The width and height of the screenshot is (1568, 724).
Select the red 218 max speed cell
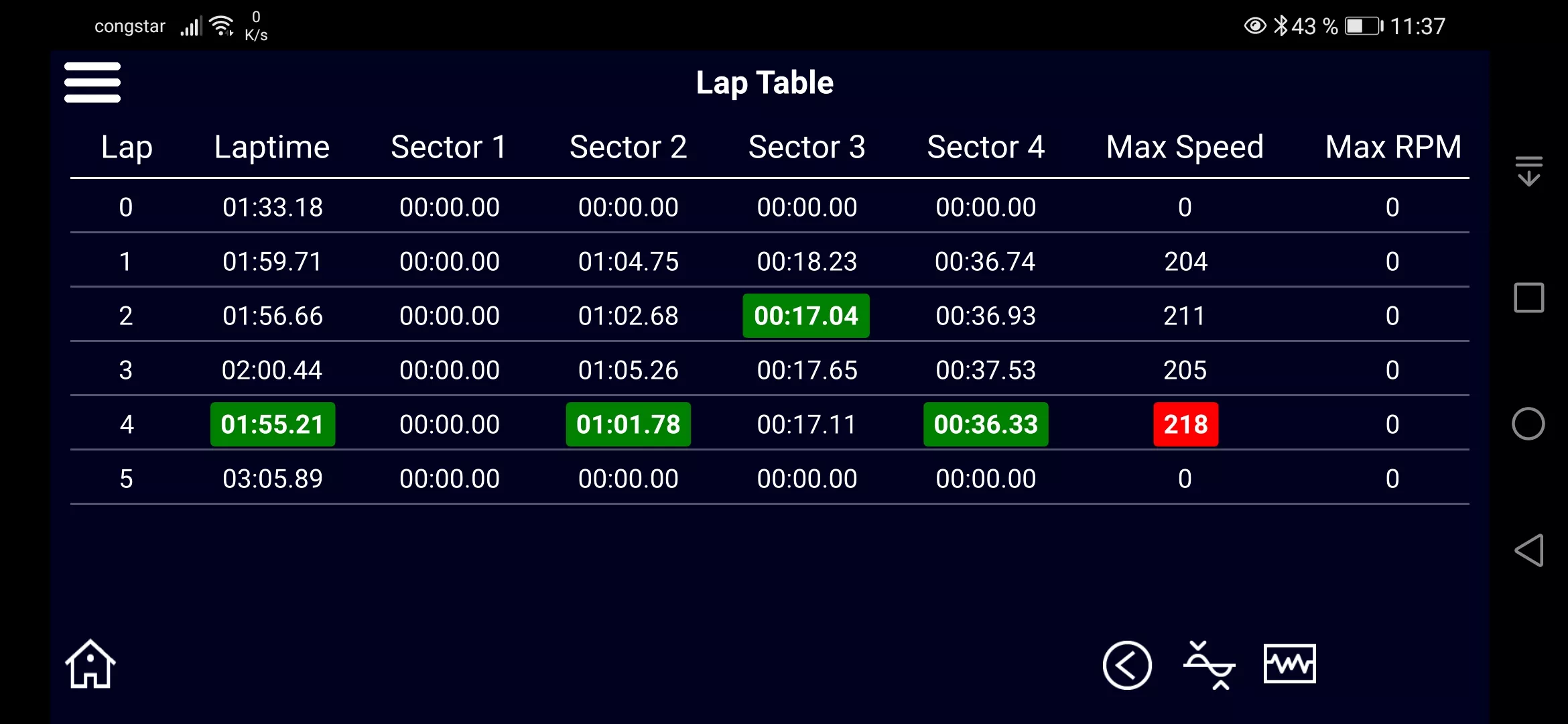(x=1185, y=424)
